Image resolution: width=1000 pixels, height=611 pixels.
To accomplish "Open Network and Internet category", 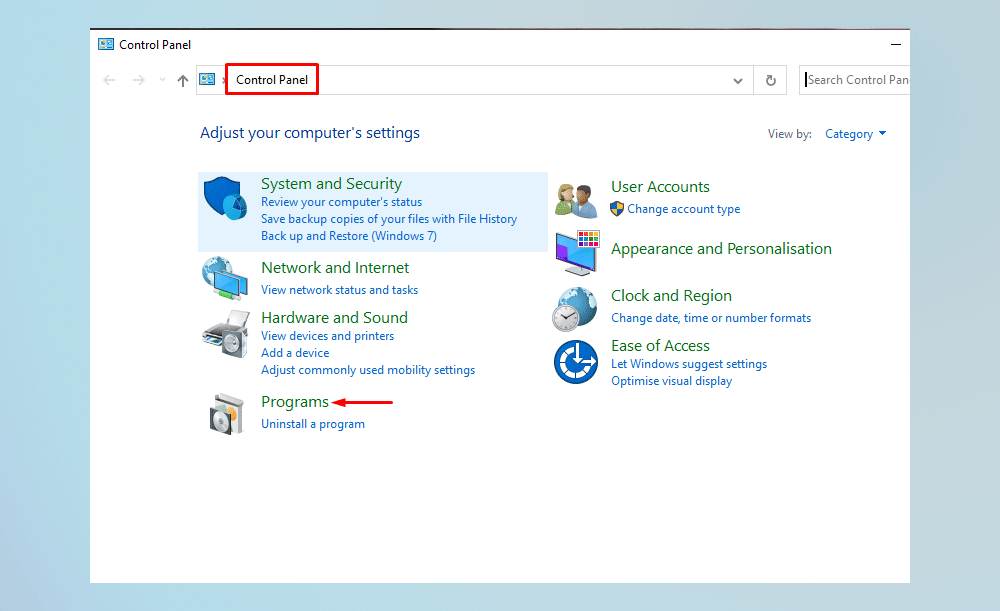I will 335,268.
